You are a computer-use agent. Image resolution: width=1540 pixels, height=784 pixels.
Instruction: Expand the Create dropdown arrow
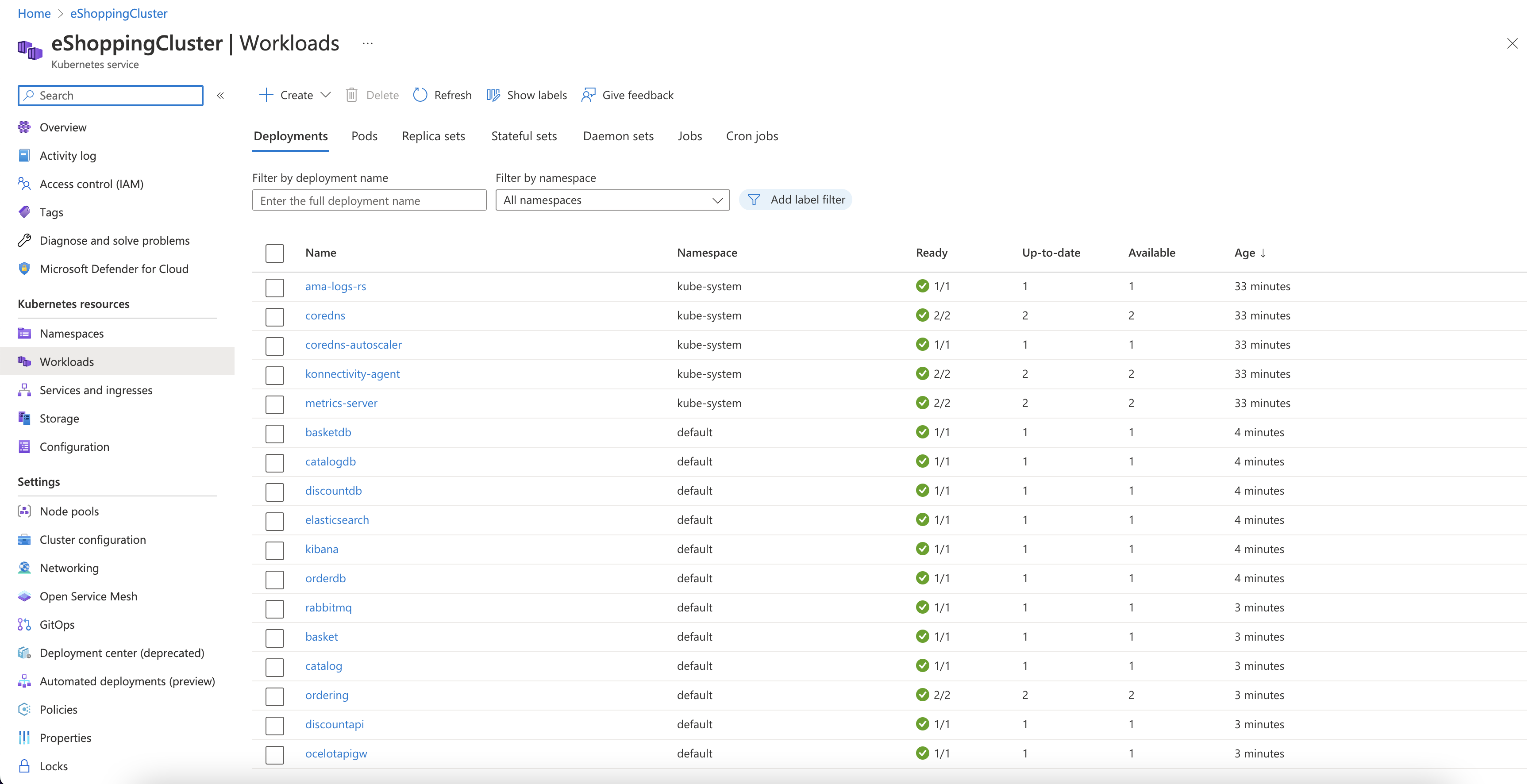326,95
